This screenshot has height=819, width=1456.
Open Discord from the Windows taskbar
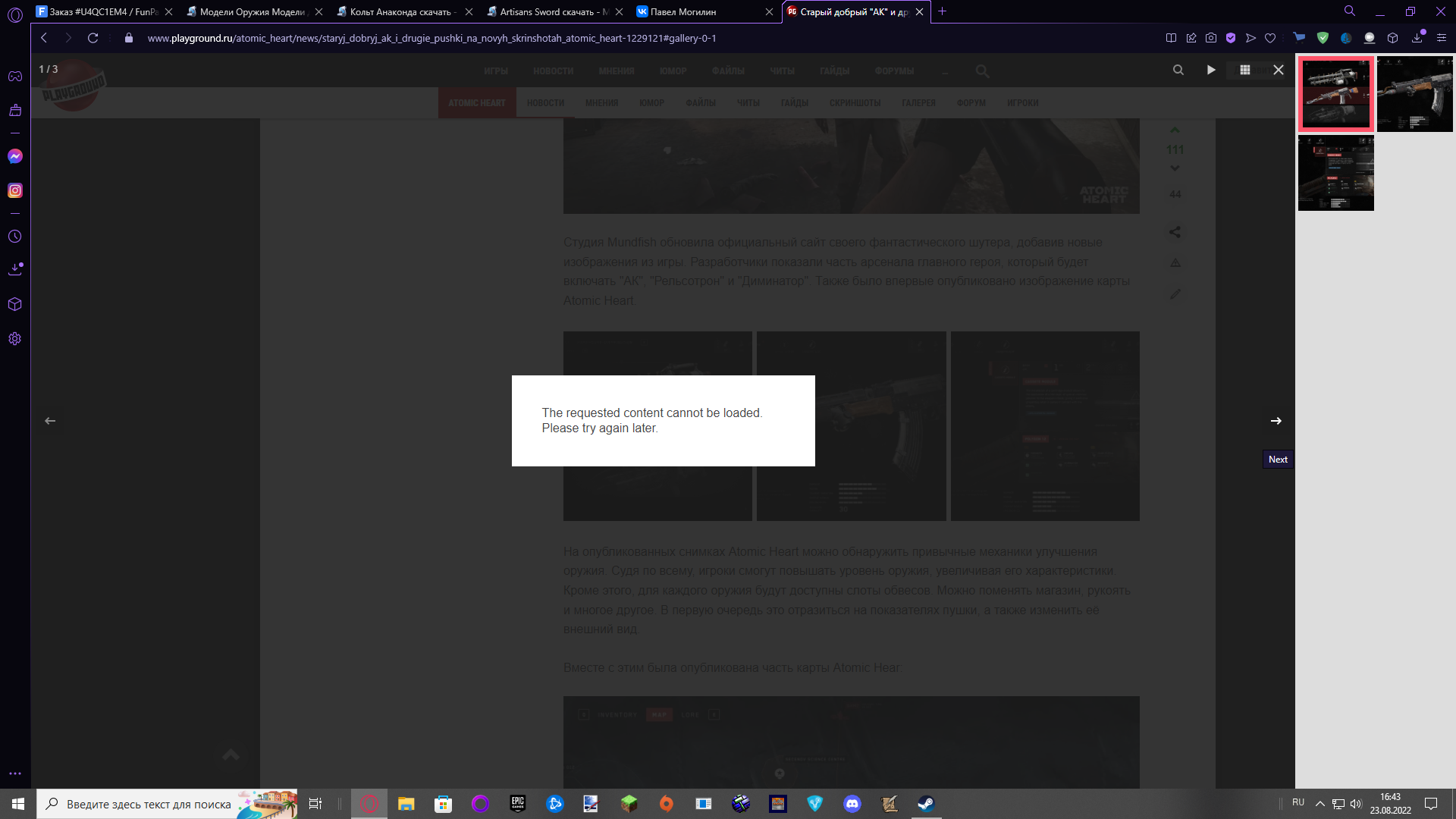click(852, 804)
